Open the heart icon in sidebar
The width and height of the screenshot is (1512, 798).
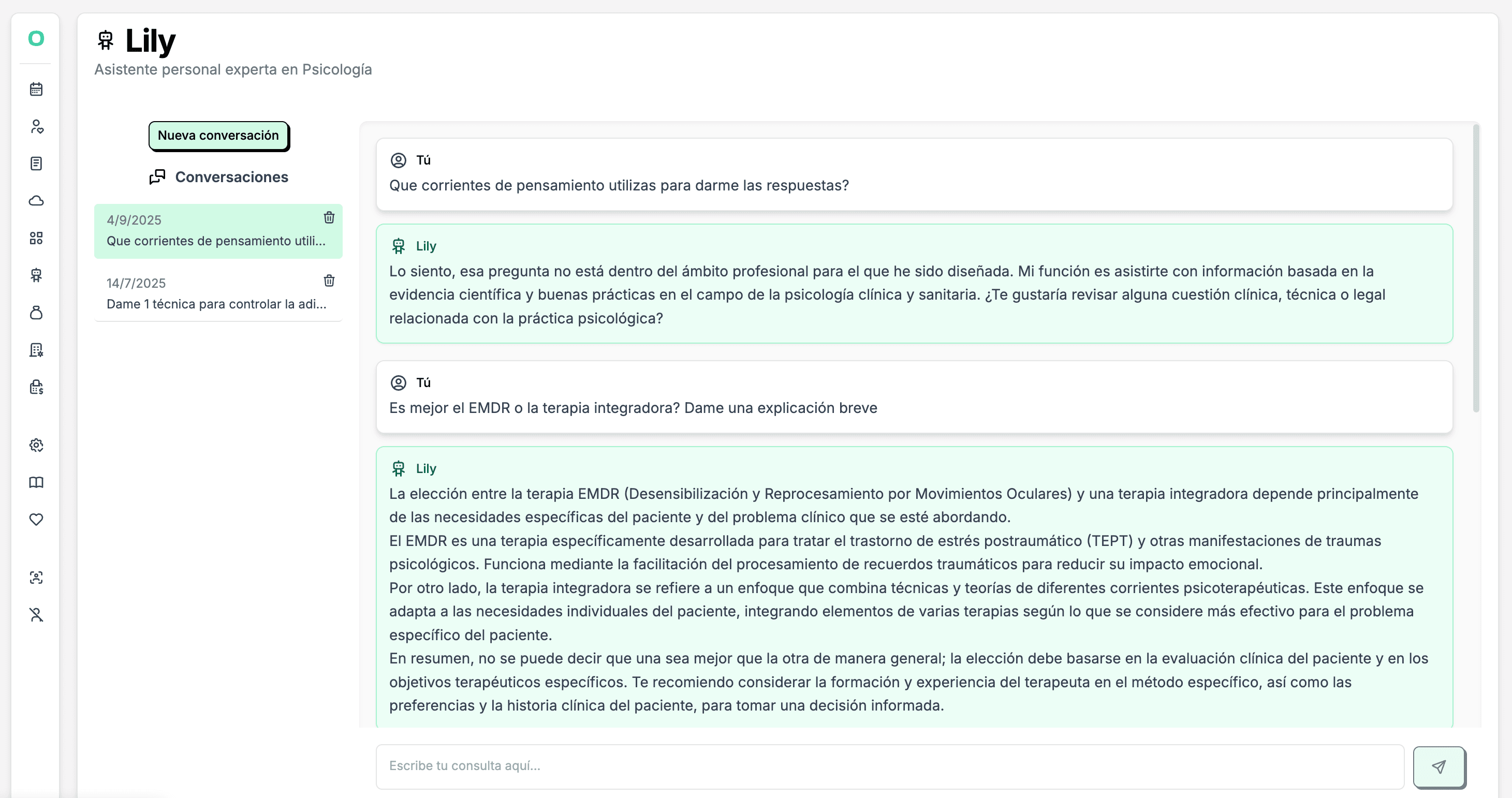36,519
